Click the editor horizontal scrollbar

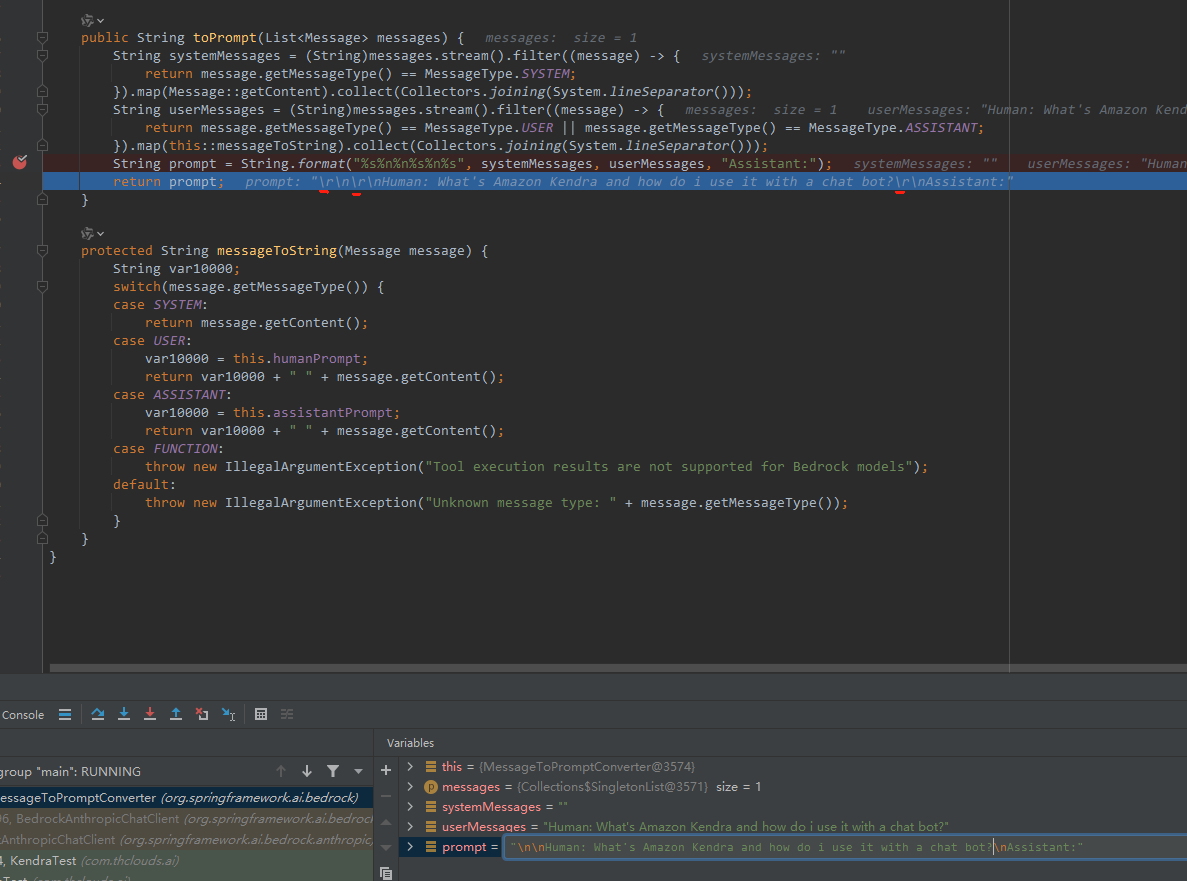[x=618, y=668]
